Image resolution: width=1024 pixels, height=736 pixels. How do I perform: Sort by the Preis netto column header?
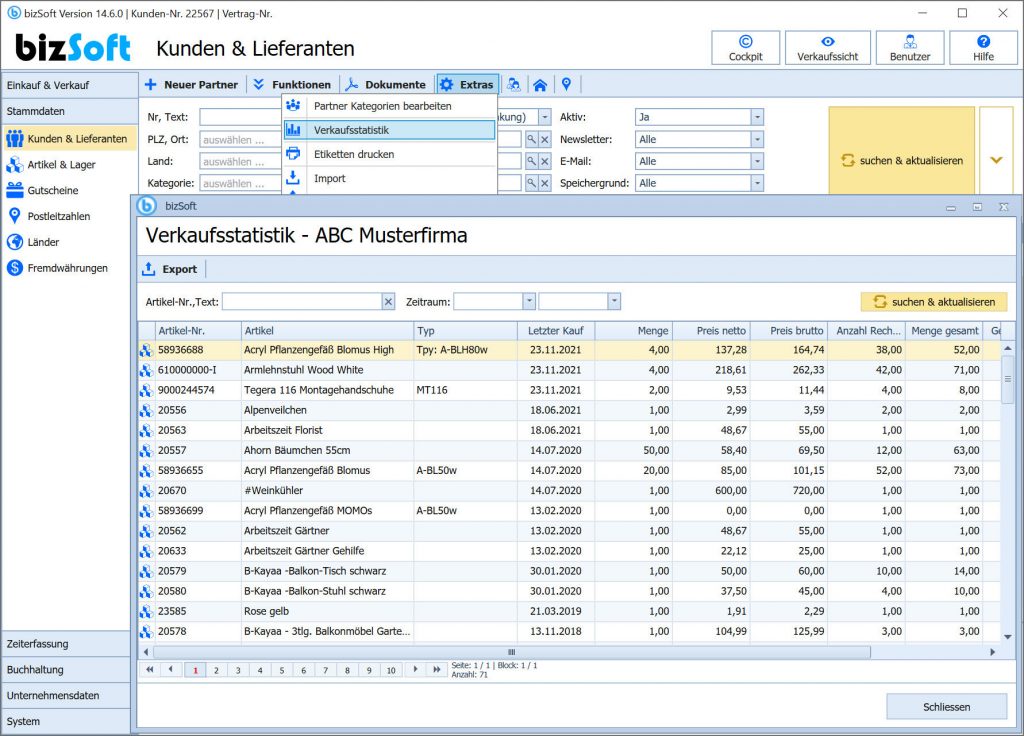pos(711,330)
